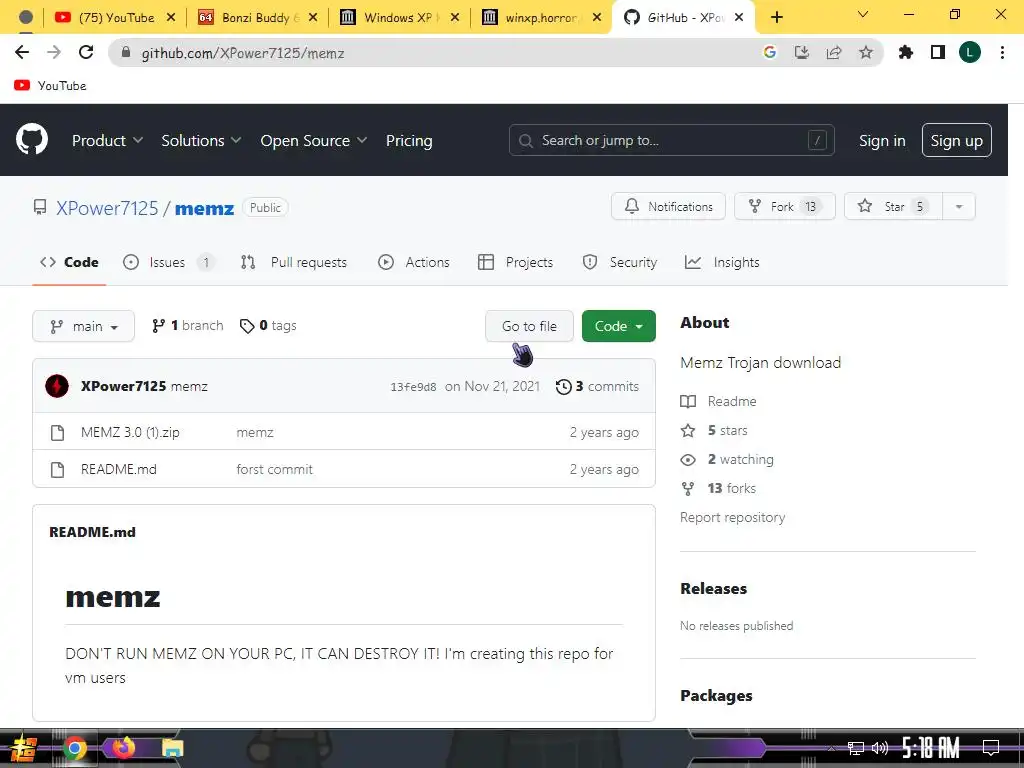Click the file icon next to README.md
This screenshot has height=768, width=1024.
[x=57, y=470]
